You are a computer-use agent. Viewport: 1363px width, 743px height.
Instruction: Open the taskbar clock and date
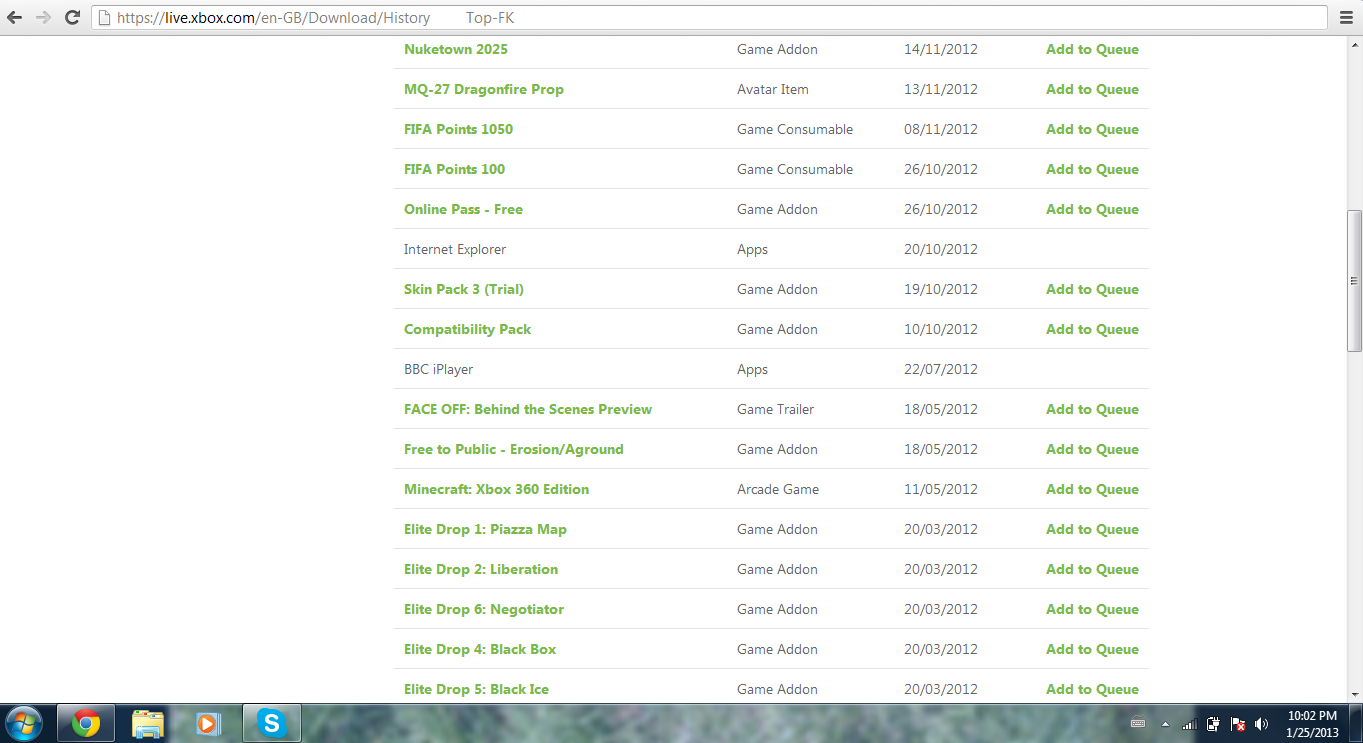pos(1312,724)
